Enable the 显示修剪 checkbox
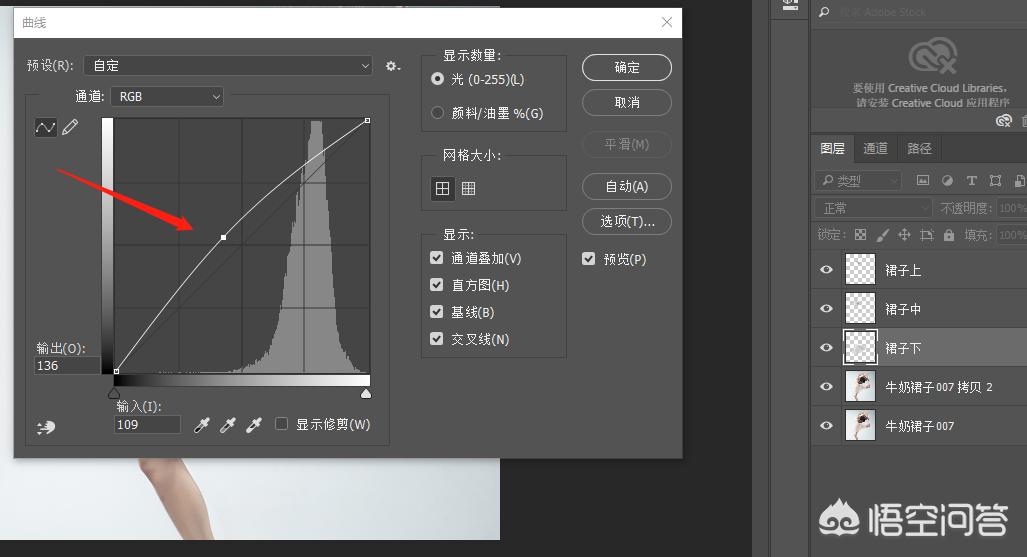 click(x=282, y=424)
